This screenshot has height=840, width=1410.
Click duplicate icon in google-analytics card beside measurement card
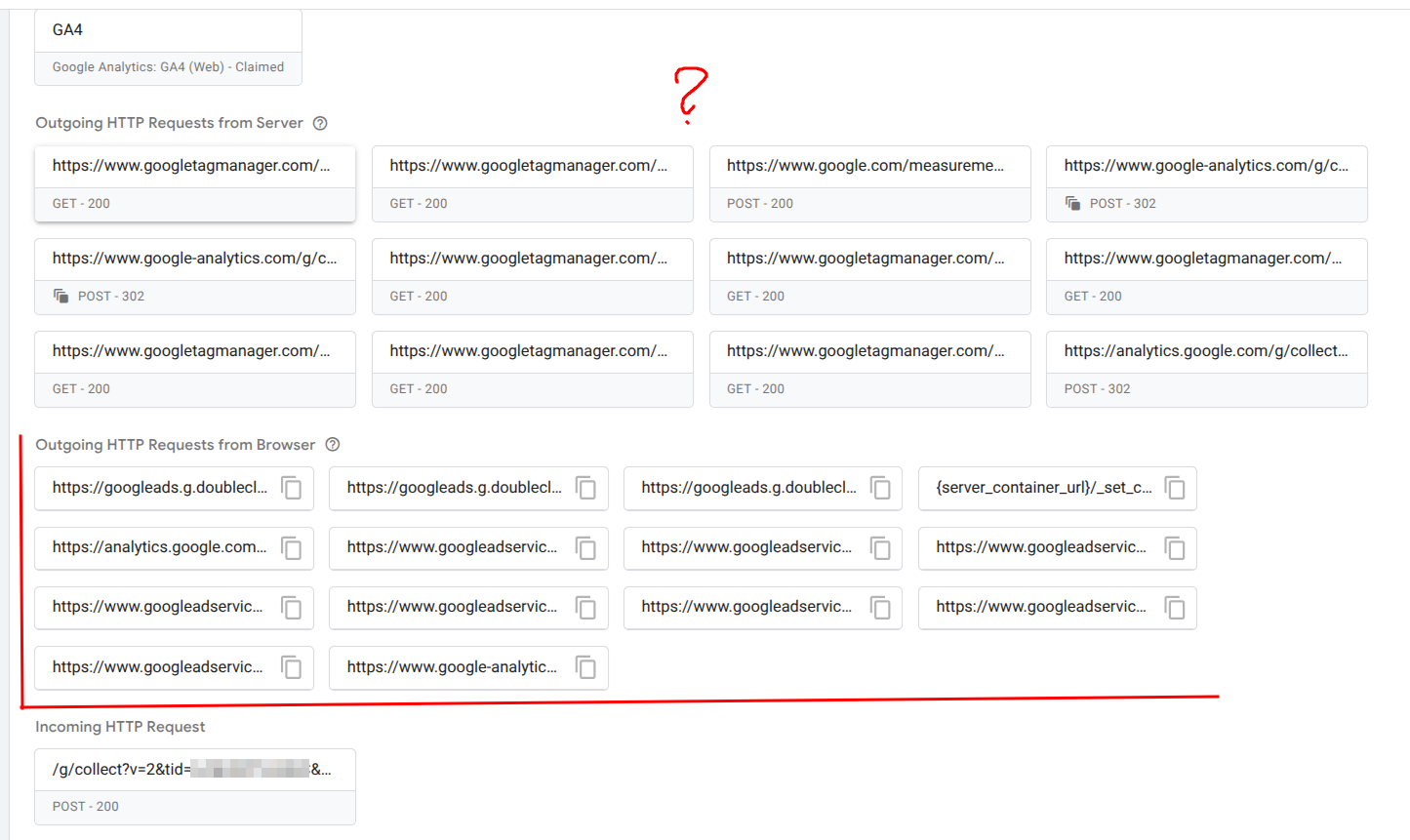pos(1073,203)
